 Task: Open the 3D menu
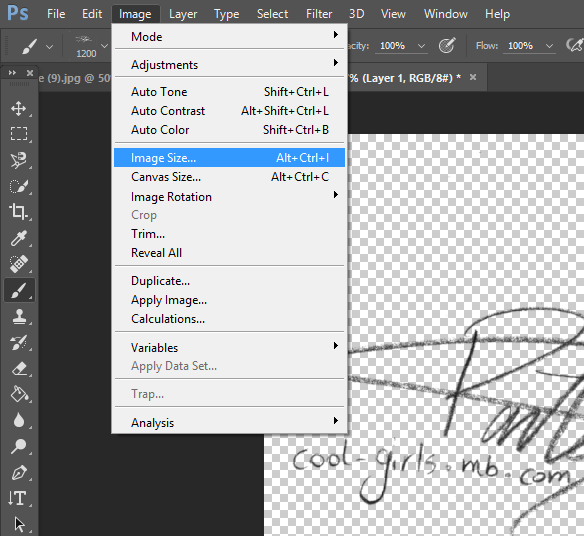[356, 14]
